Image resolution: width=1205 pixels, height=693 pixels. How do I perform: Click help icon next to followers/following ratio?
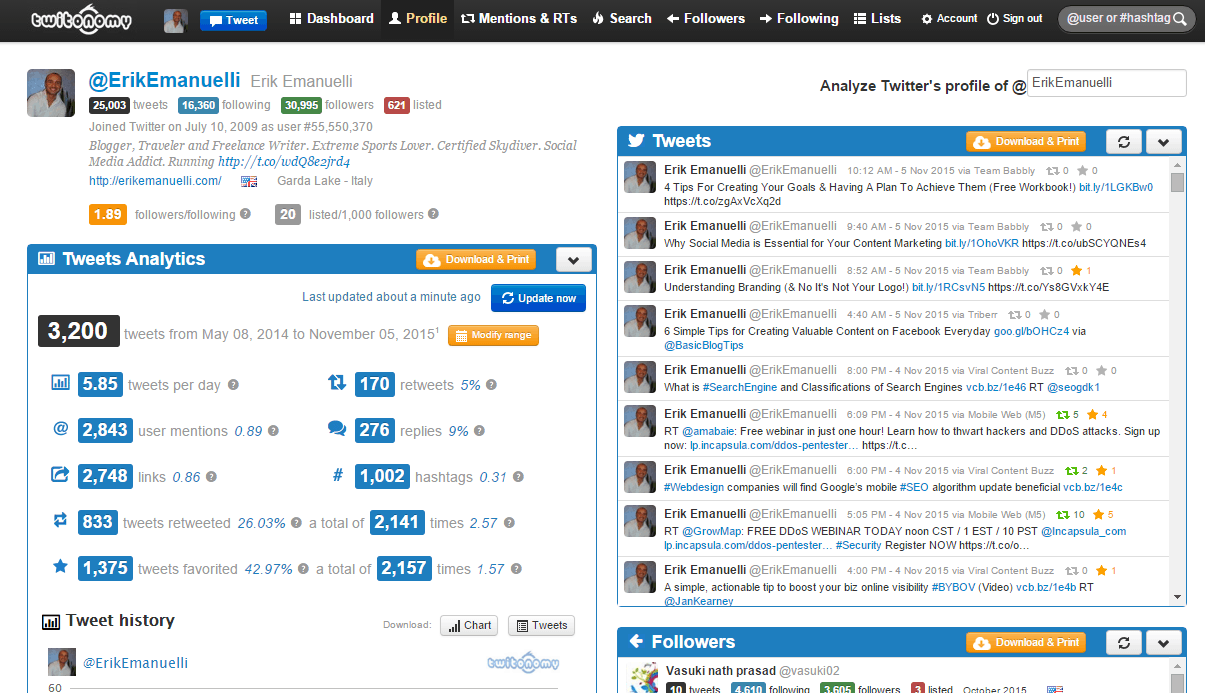click(x=244, y=214)
